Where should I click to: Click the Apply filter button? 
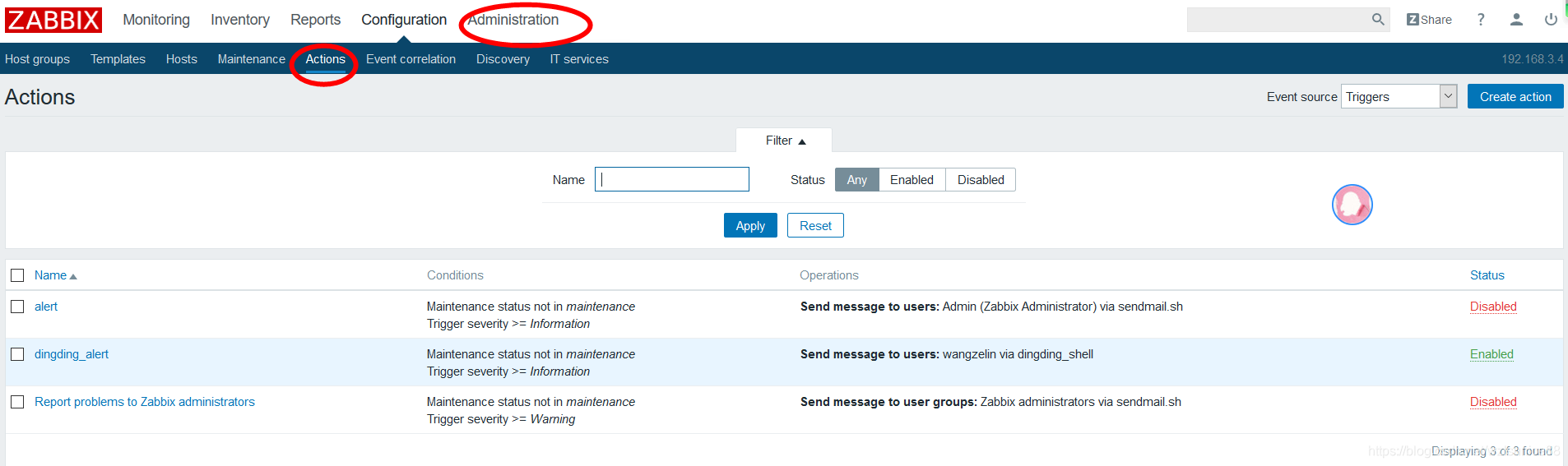[x=750, y=225]
